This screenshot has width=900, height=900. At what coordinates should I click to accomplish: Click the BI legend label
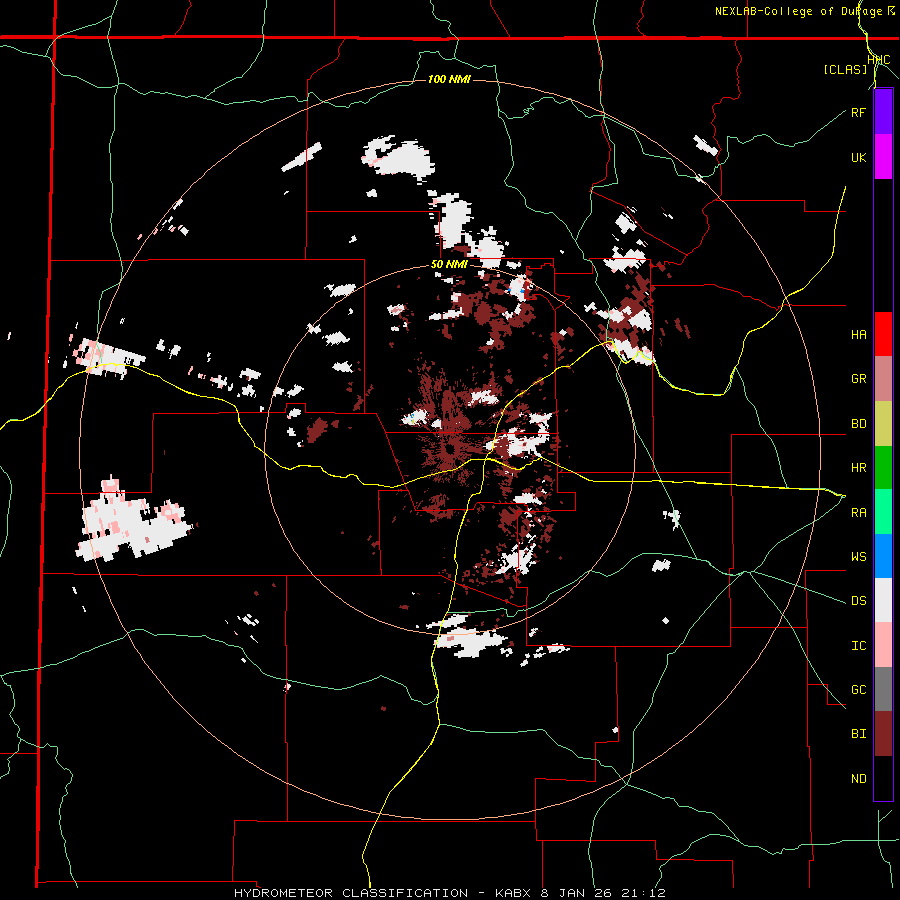[858, 734]
